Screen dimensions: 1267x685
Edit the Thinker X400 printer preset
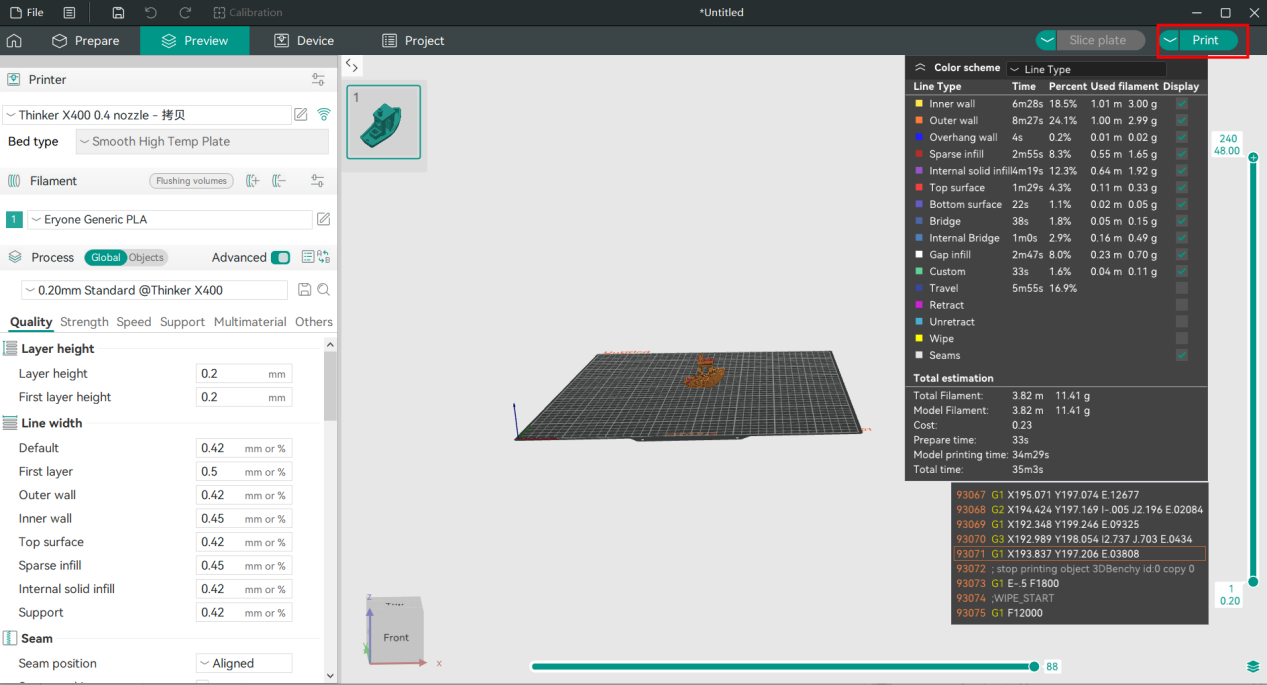coord(301,115)
